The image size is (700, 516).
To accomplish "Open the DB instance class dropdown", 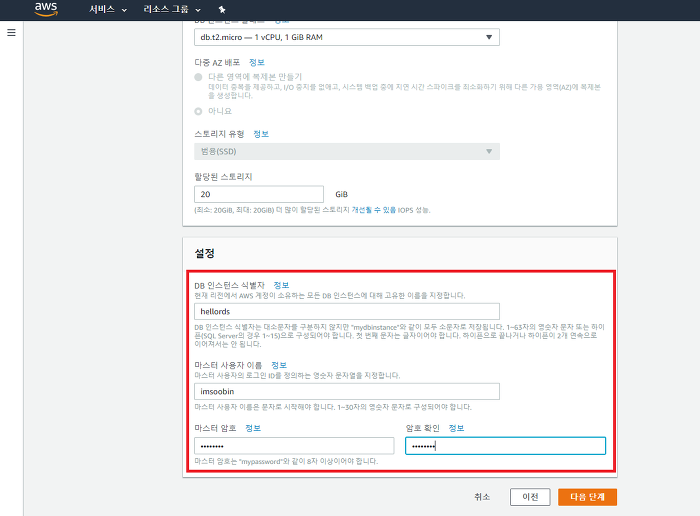I will 347,37.
